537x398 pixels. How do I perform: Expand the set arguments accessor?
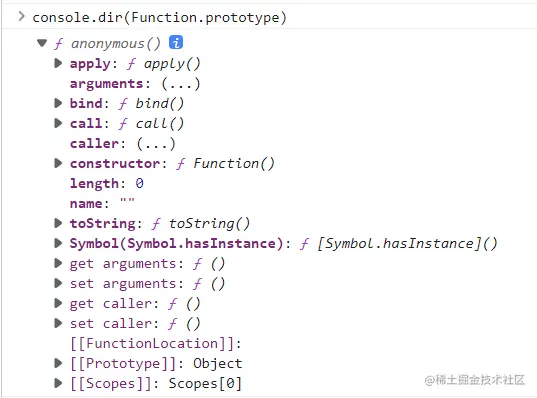[x=58, y=283]
